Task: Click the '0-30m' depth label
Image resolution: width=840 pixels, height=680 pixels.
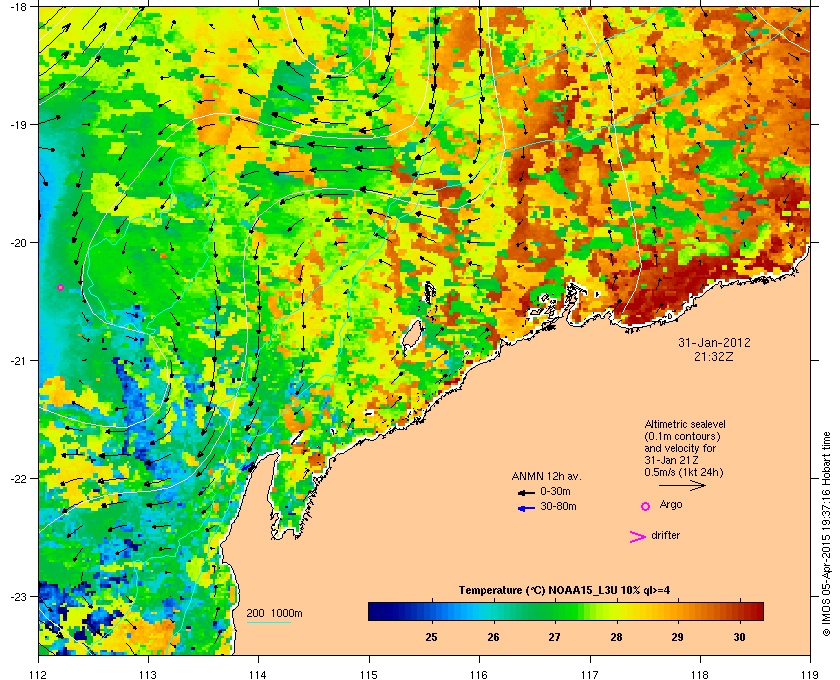Action: click(555, 491)
